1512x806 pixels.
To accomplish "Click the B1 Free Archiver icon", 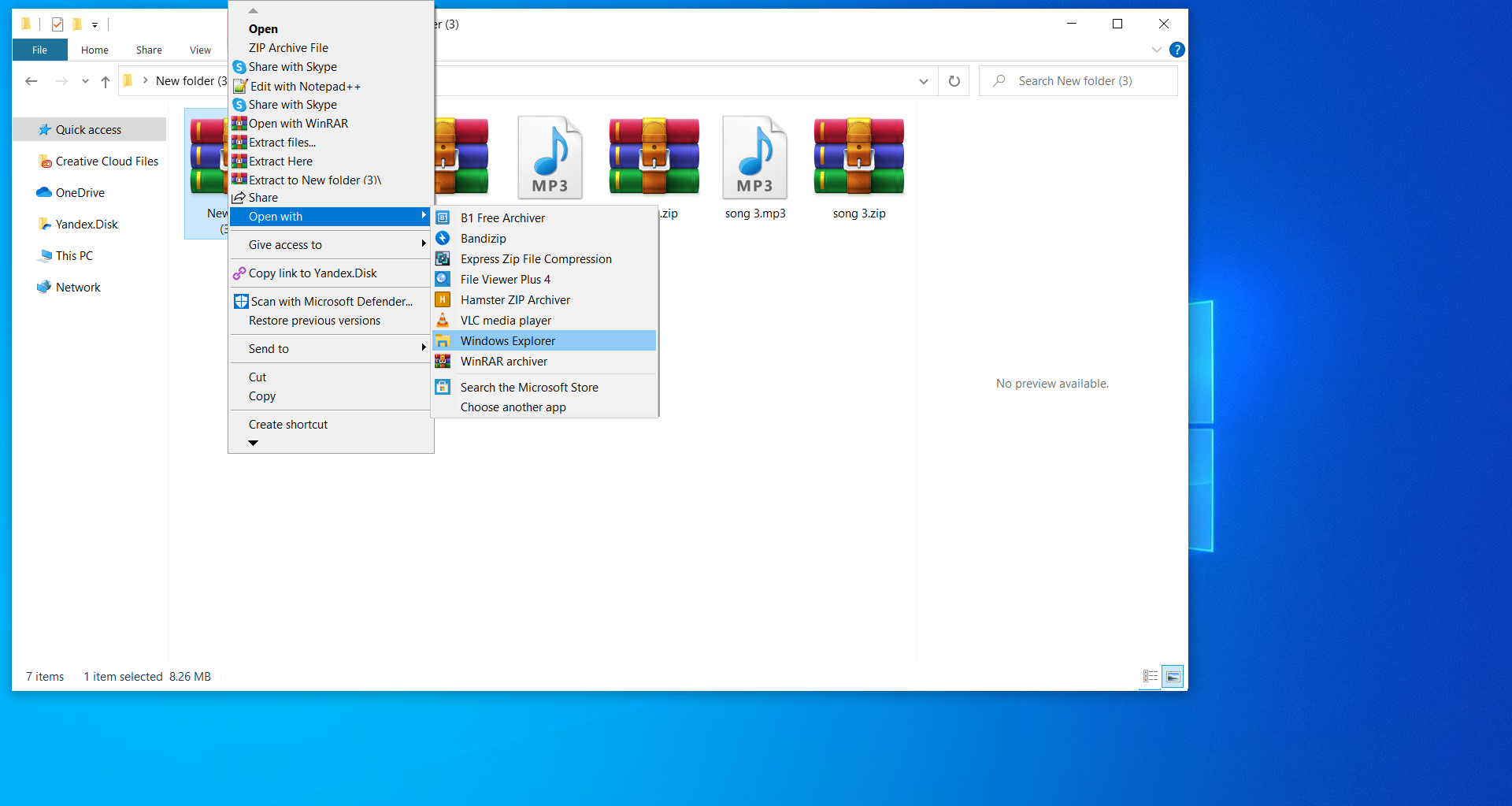I will (443, 218).
